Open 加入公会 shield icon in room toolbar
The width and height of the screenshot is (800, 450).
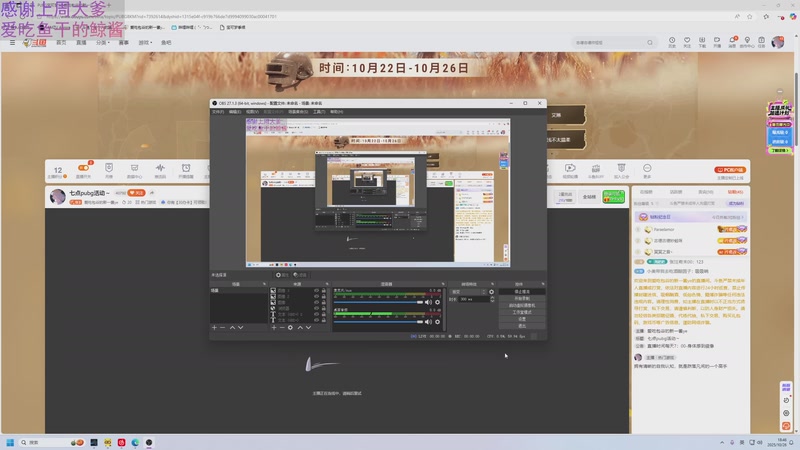click(x=621, y=170)
